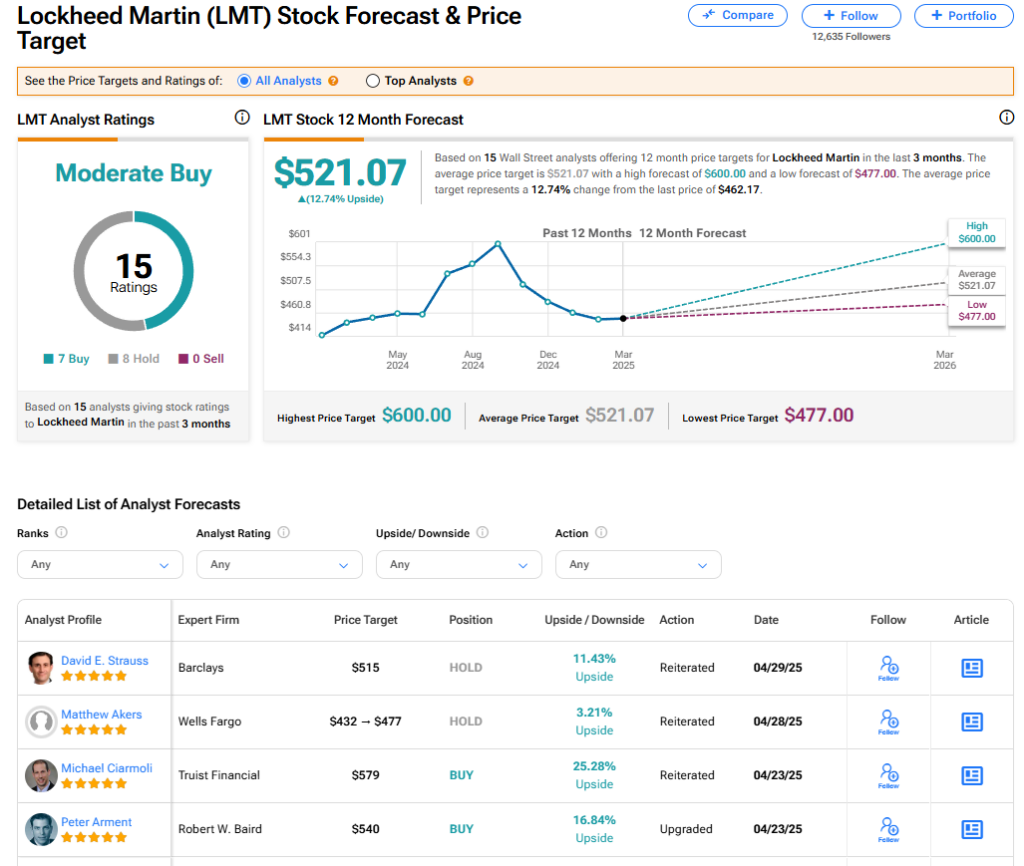Click the Position column header
Viewport: 1024px width, 866px height.
(470, 620)
